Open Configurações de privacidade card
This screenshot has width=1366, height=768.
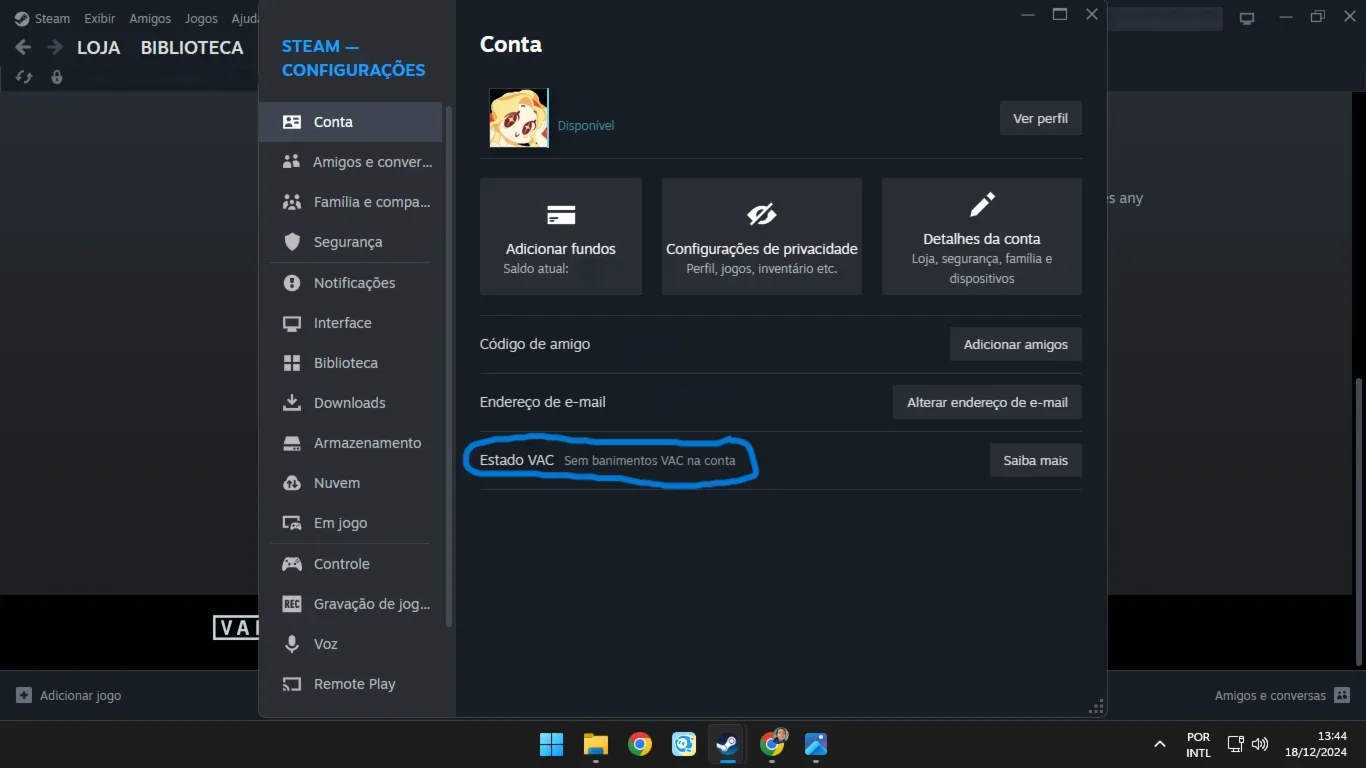pos(762,237)
